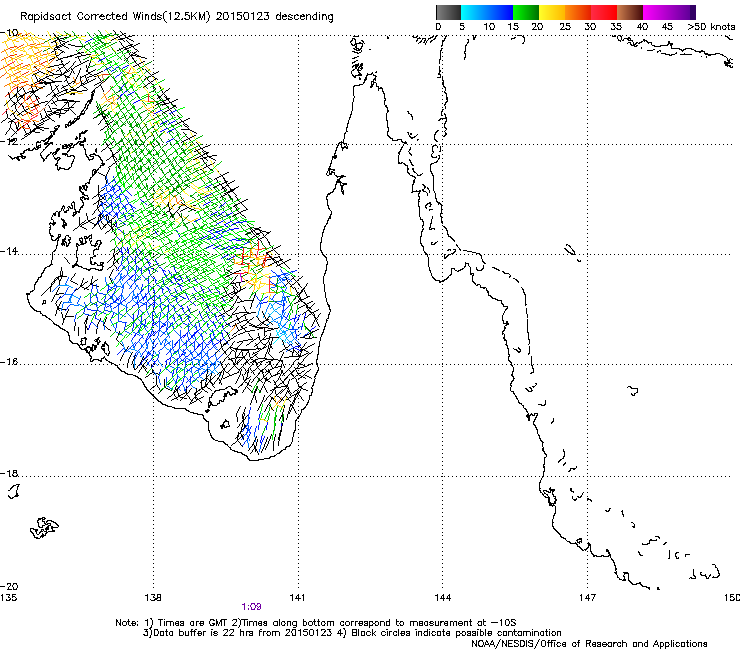Screen dimensions: 740x650
Task: Click the yellow 20-25 knots legend segment
Action: [x=552, y=12]
